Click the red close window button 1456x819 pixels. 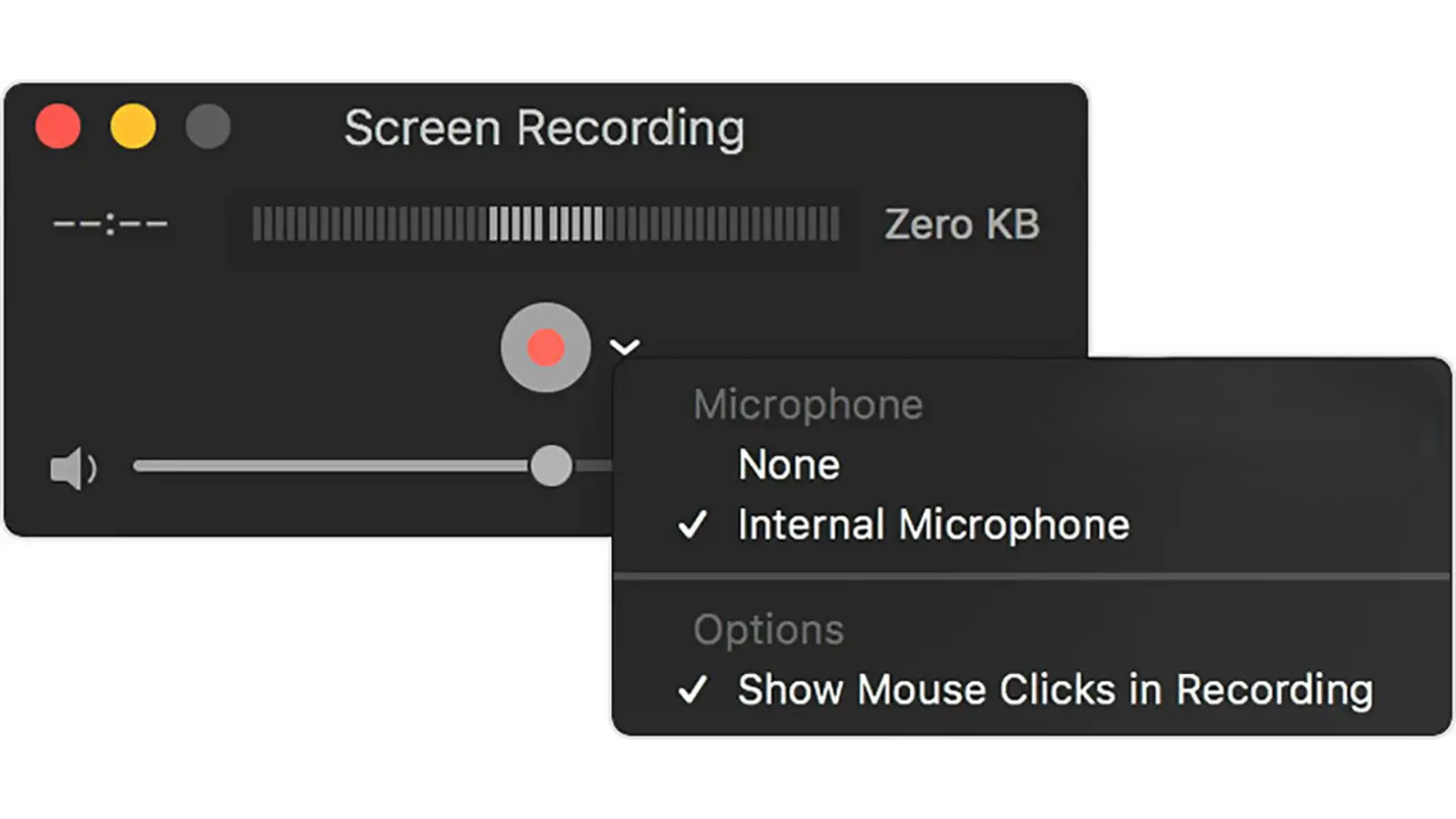click(58, 126)
